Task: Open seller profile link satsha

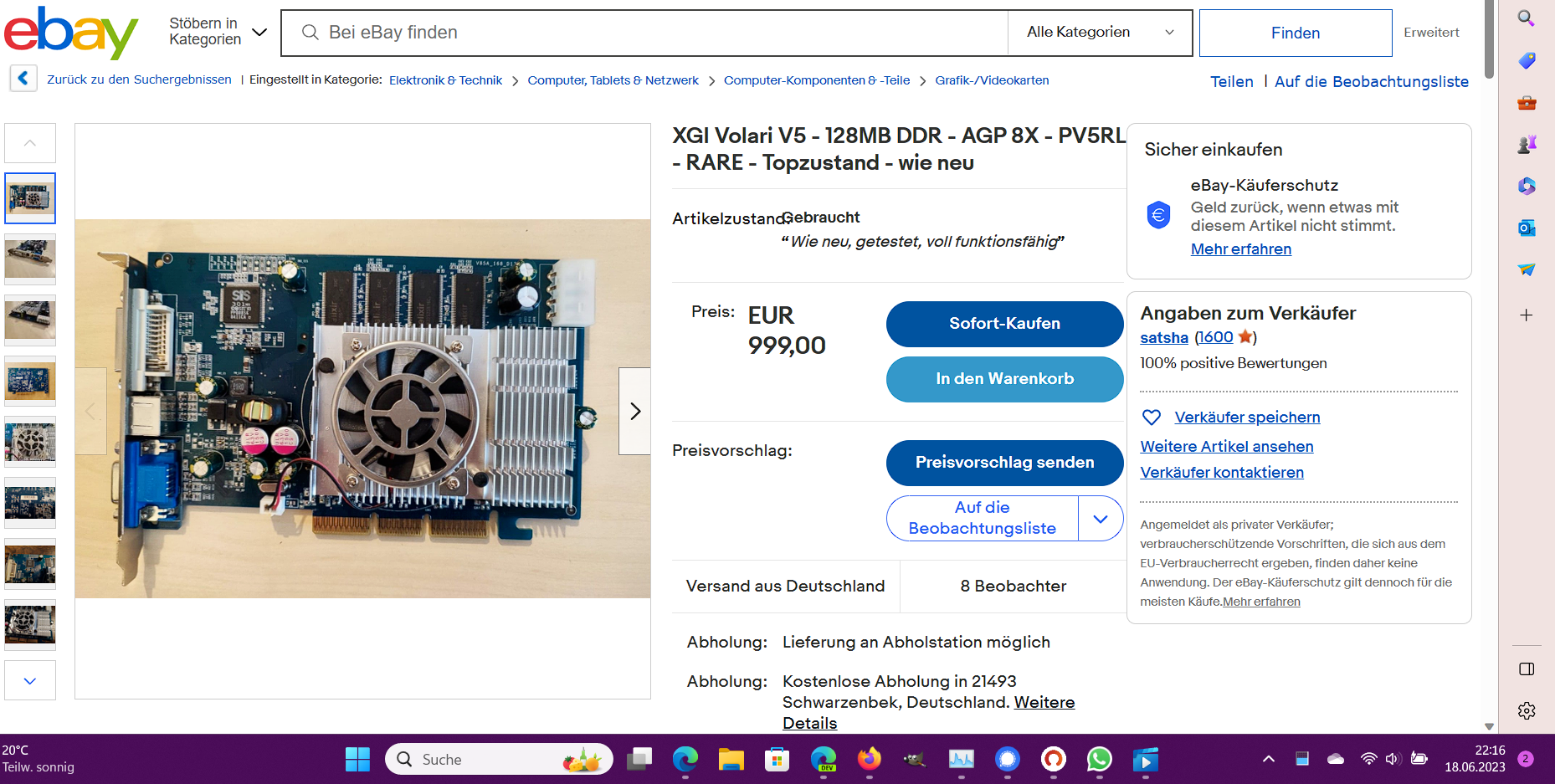Action: click(1164, 337)
